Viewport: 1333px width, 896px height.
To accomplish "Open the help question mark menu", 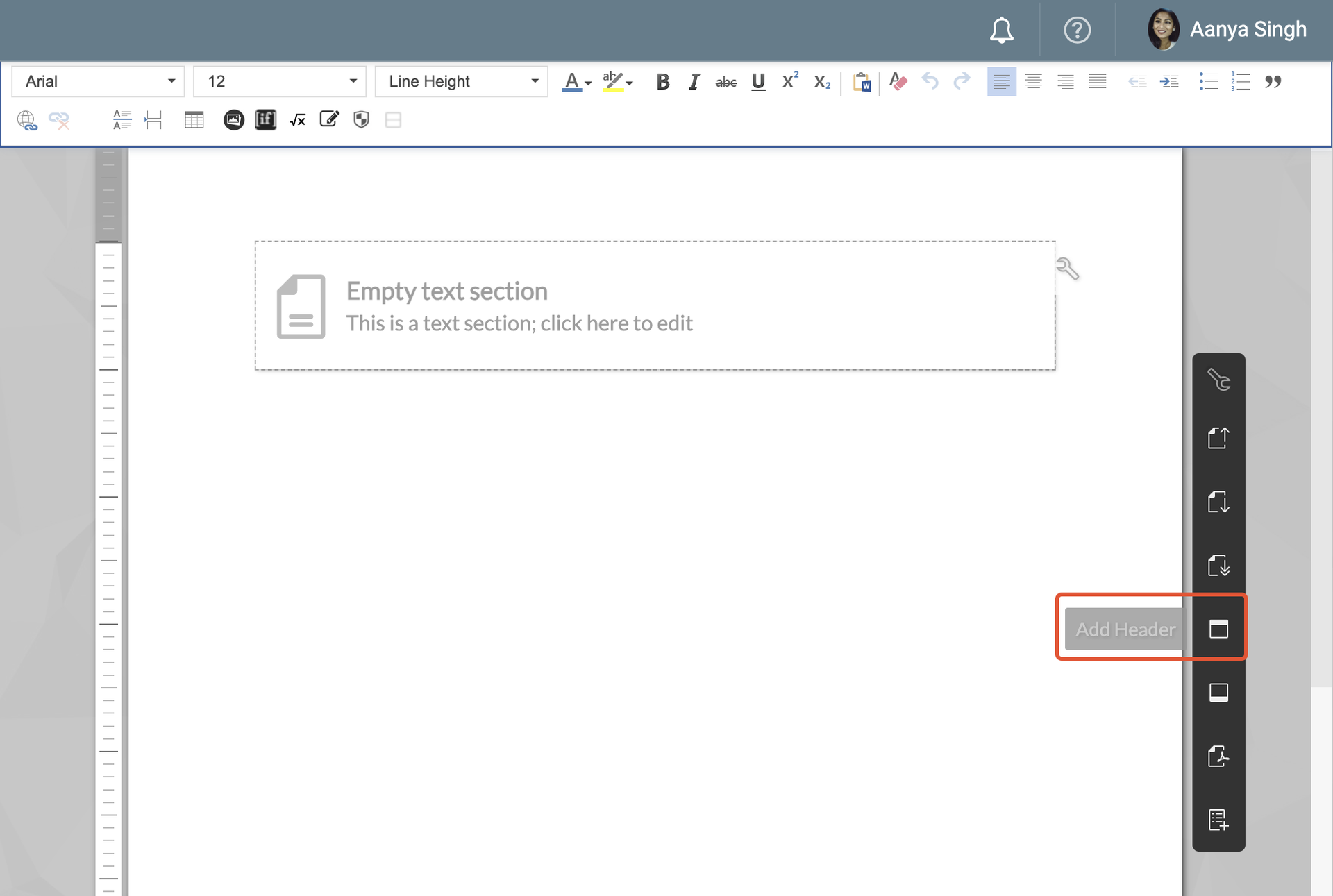I will (1077, 30).
